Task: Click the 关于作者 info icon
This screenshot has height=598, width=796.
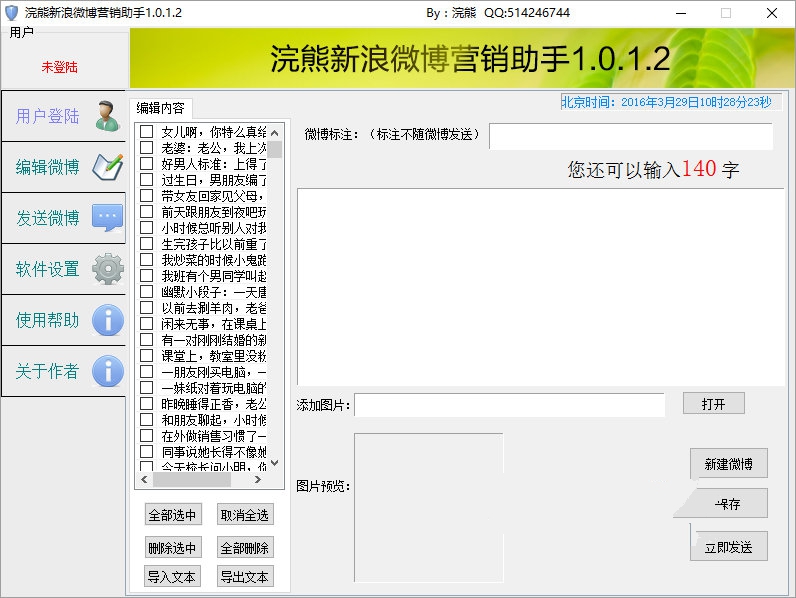Action: [108, 371]
